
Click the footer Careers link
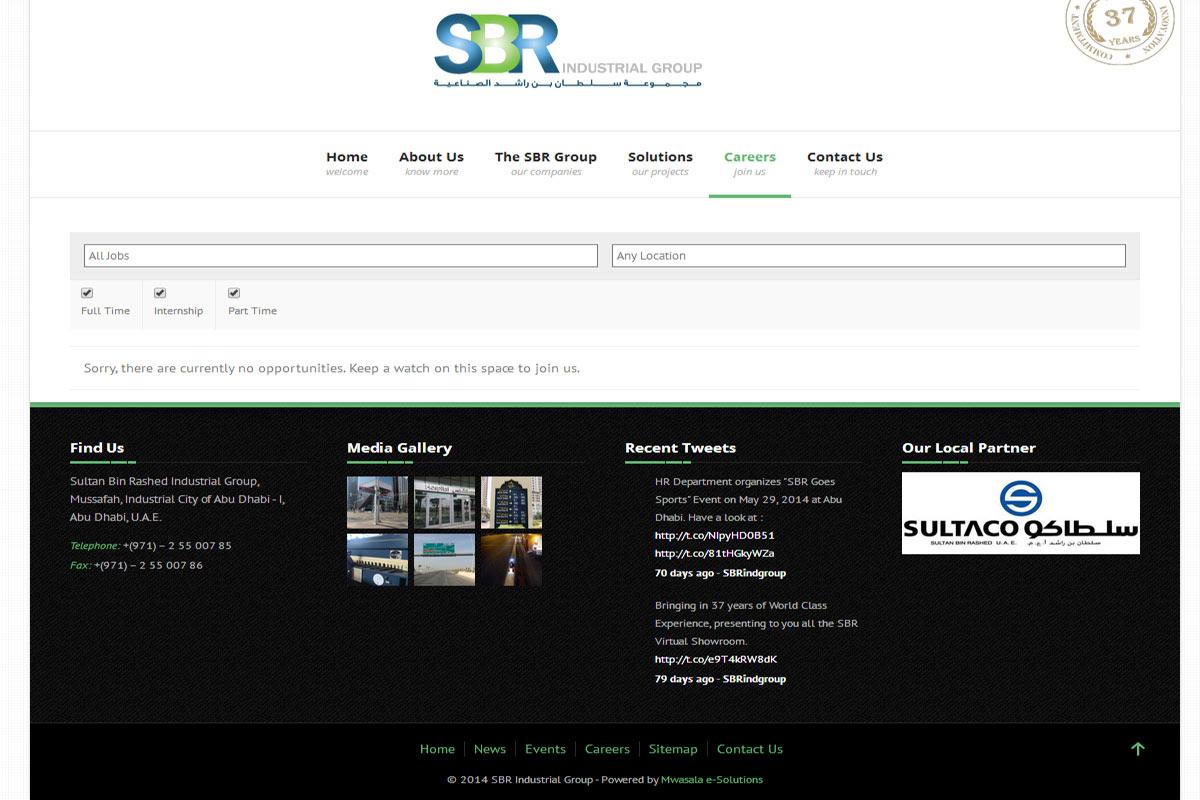click(x=607, y=749)
